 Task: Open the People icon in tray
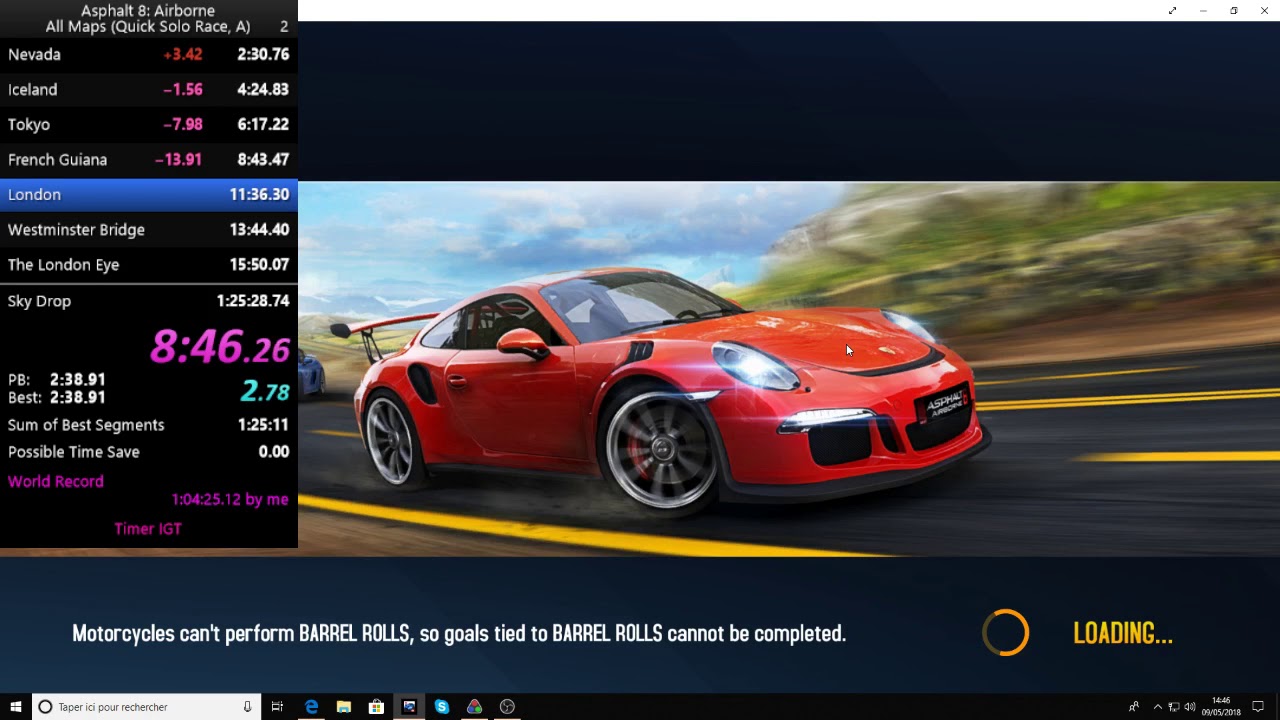(x=1134, y=707)
